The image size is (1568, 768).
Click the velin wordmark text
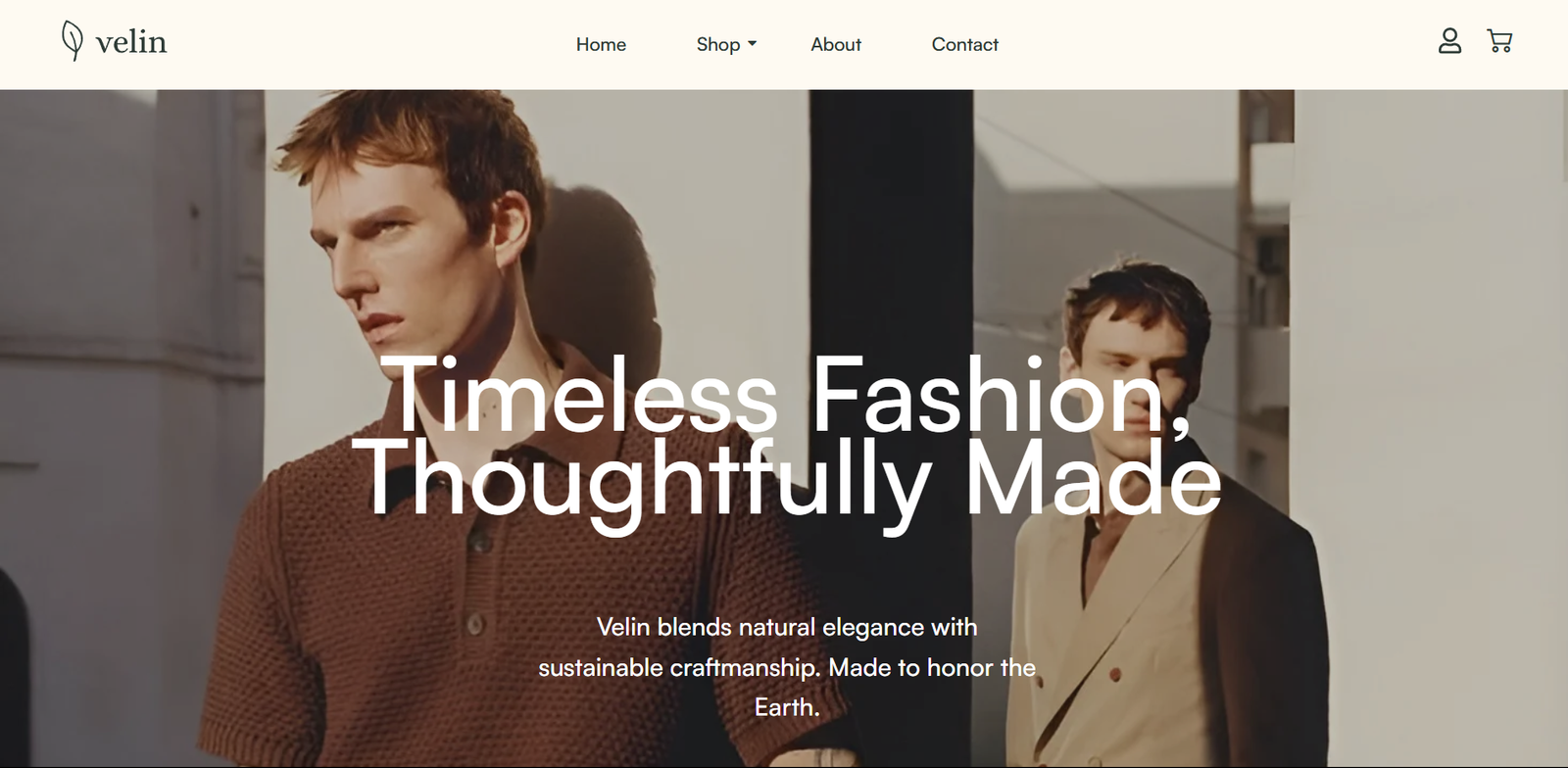coord(131,42)
